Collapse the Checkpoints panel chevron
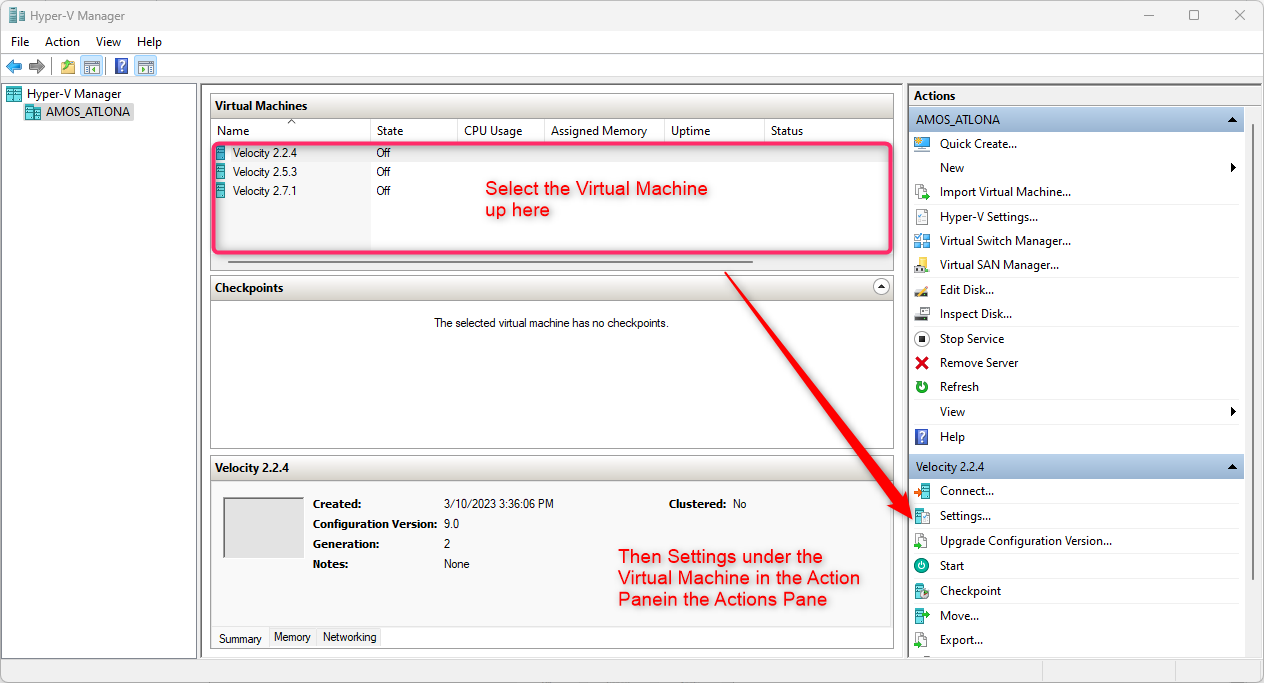 click(x=881, y=287)
